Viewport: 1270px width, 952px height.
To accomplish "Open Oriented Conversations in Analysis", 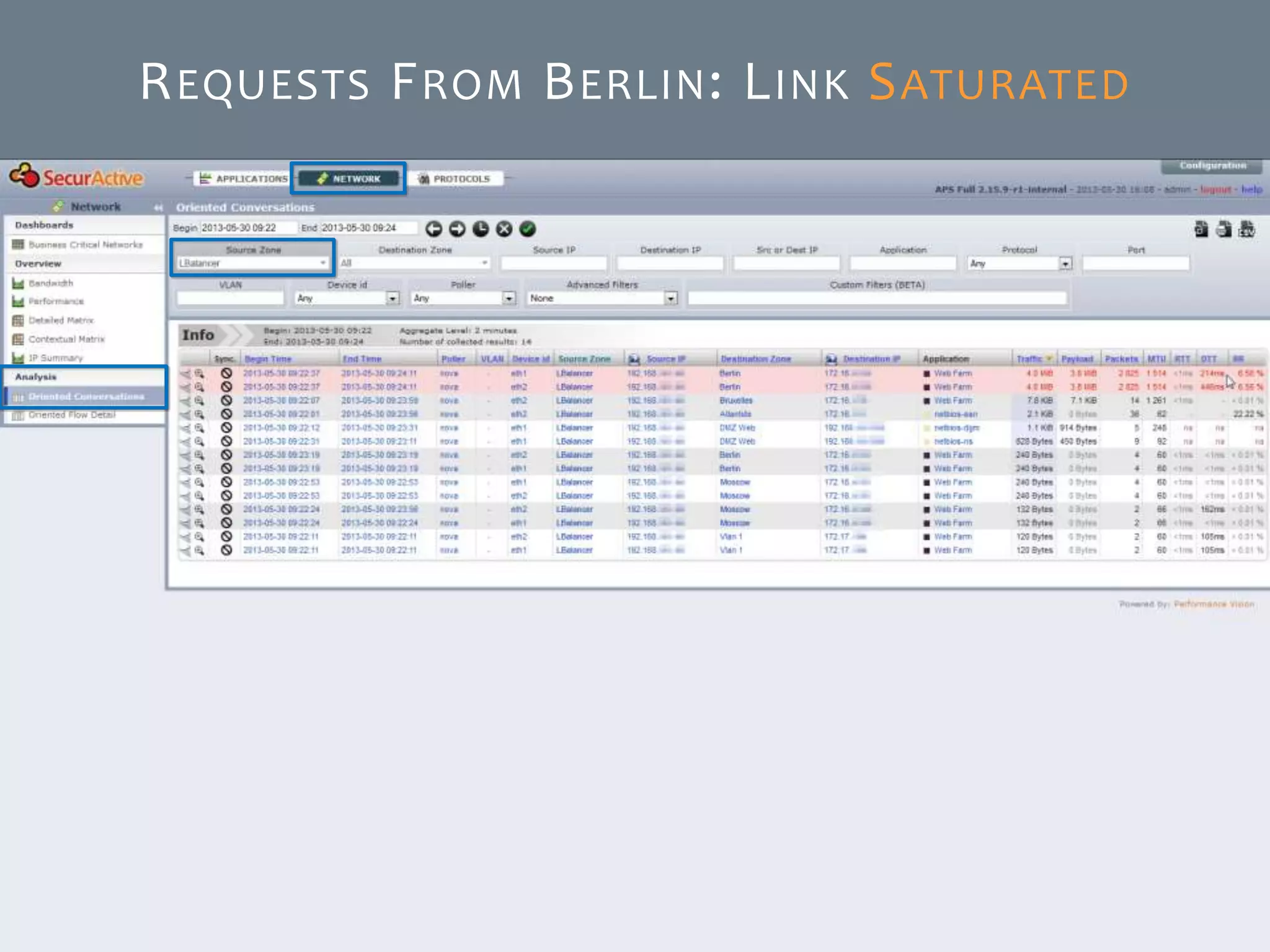I will 86,396.
